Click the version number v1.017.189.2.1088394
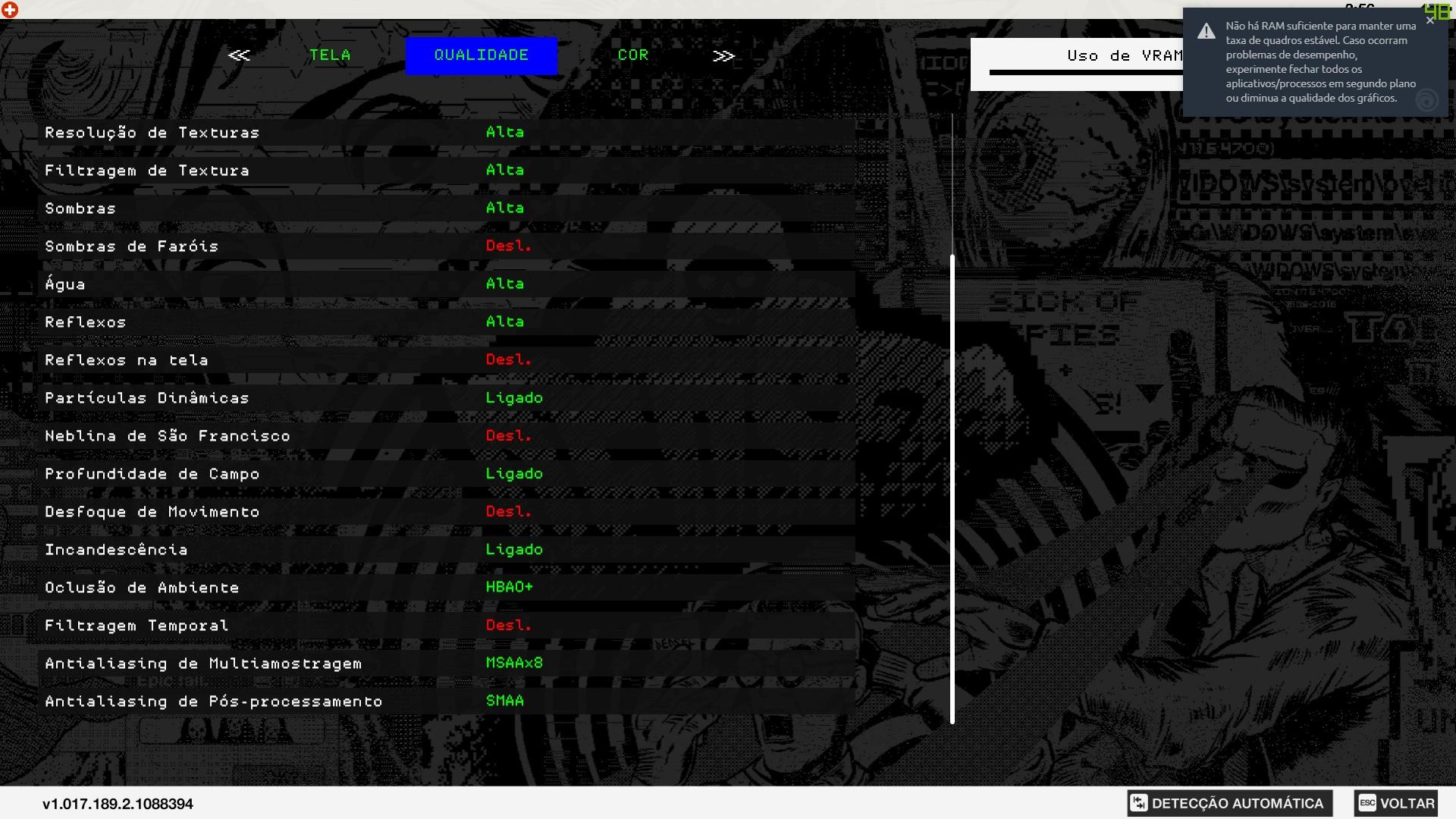 click(x=118, y=804)
